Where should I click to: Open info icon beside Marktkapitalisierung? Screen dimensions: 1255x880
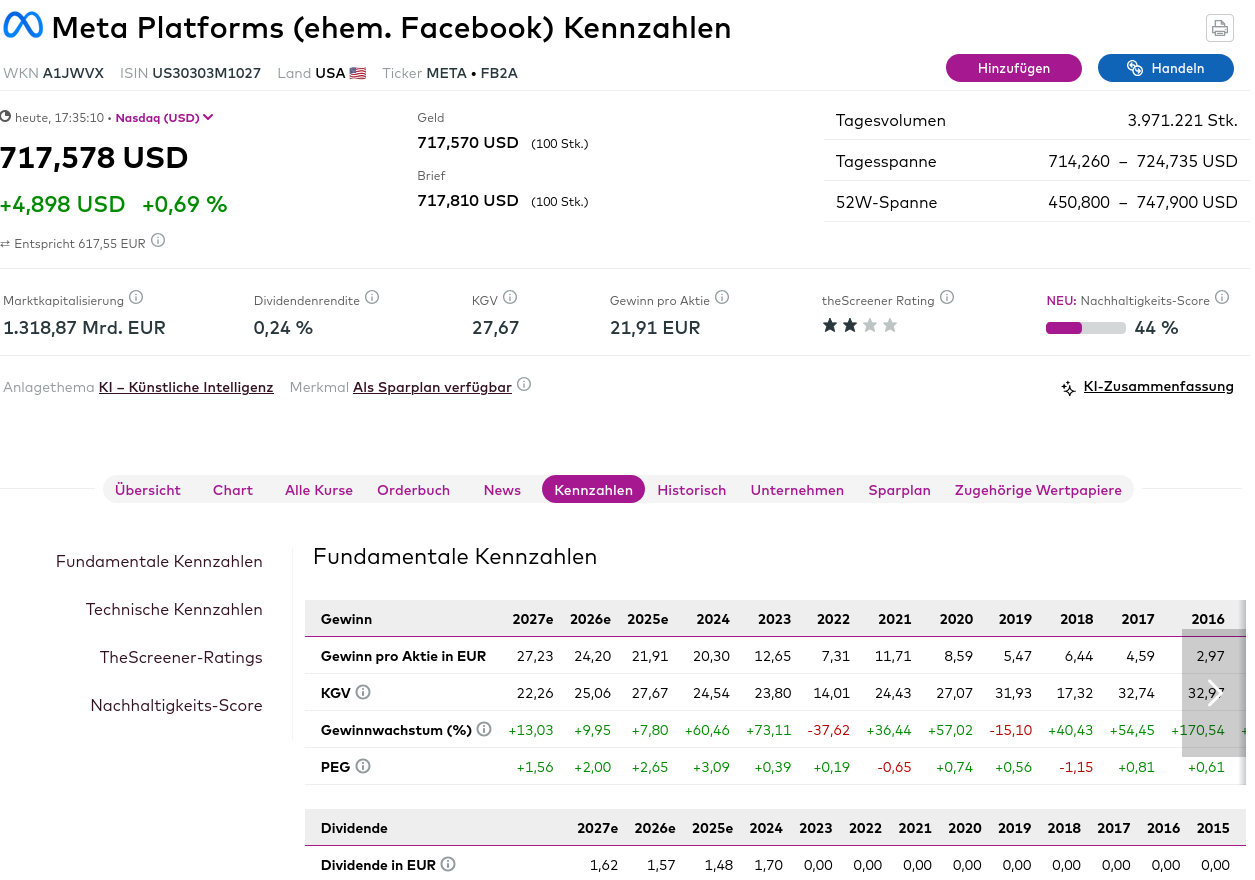pyautogui.click(x=136, y=298)
